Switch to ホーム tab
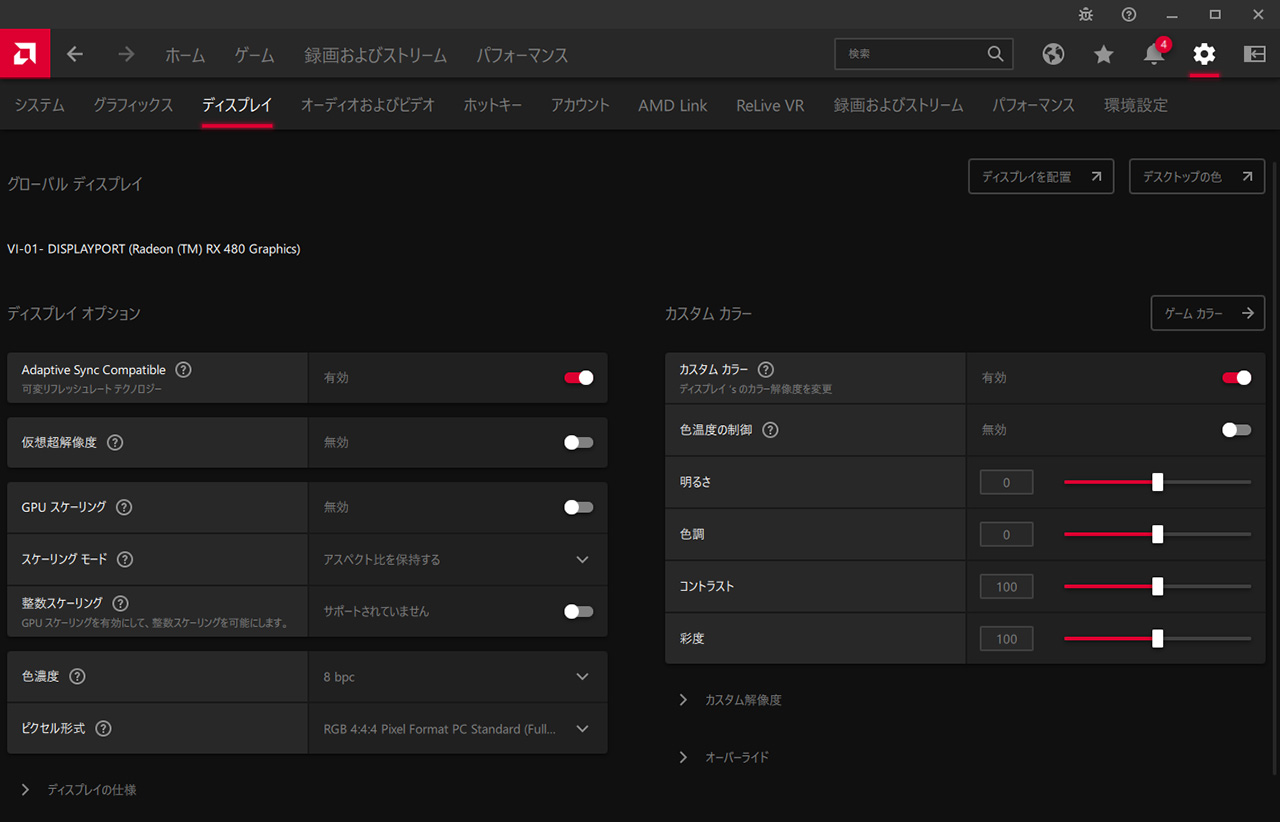1280x822 pixels. coord(185,55)
